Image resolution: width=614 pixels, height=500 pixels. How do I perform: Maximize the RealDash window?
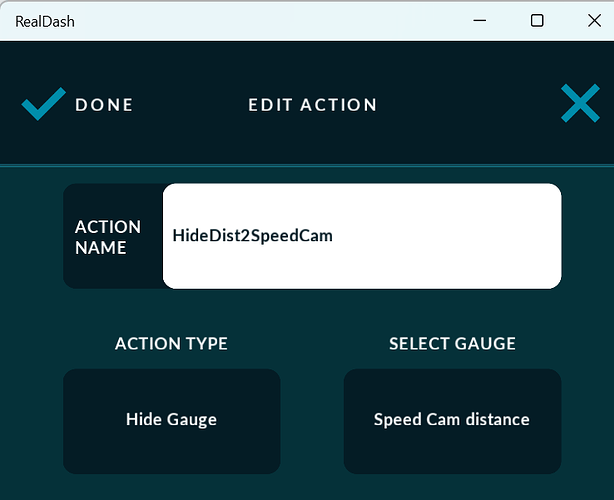pyautogui.click(x=537, y=20)
